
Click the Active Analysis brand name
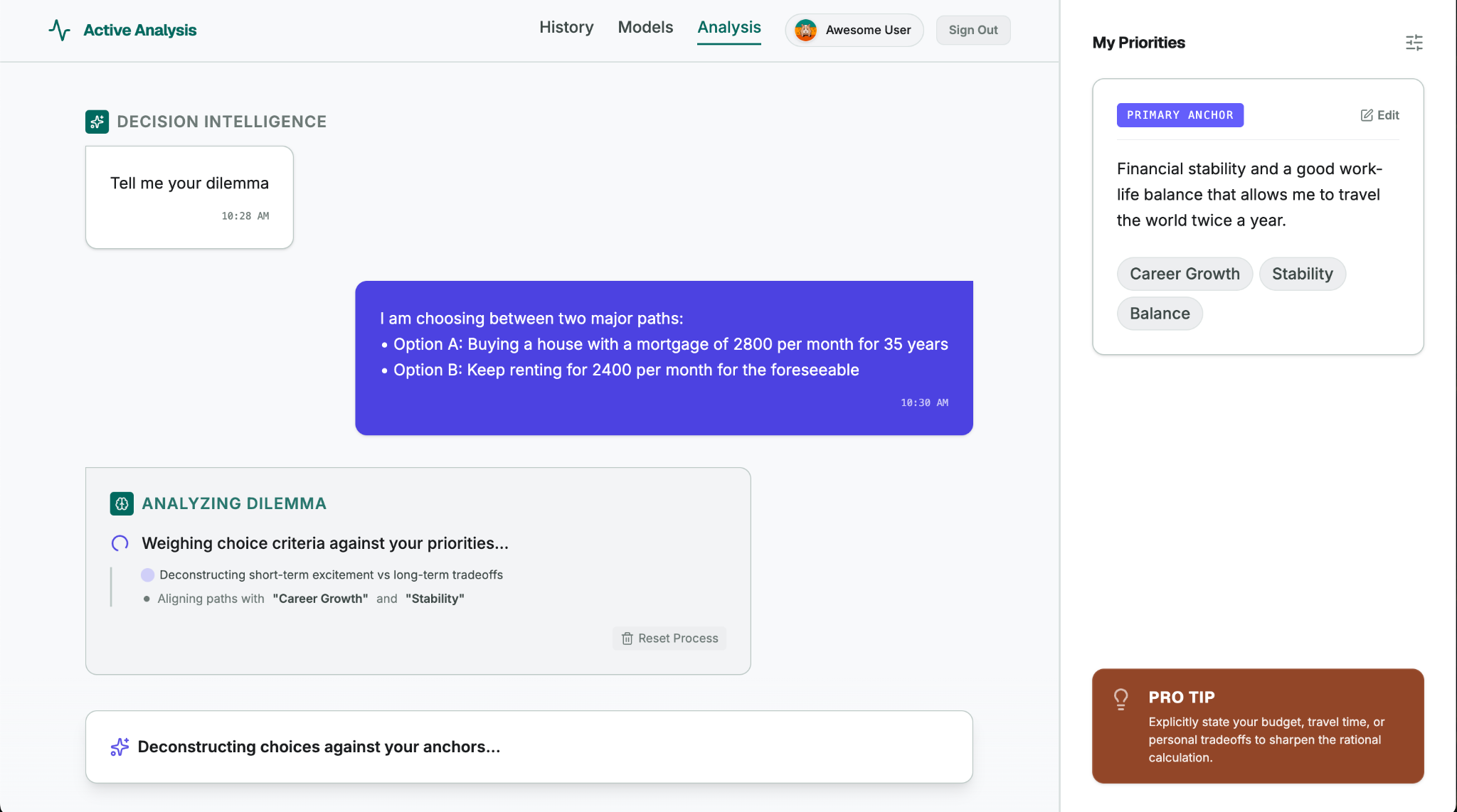click(x=139, y=30)
